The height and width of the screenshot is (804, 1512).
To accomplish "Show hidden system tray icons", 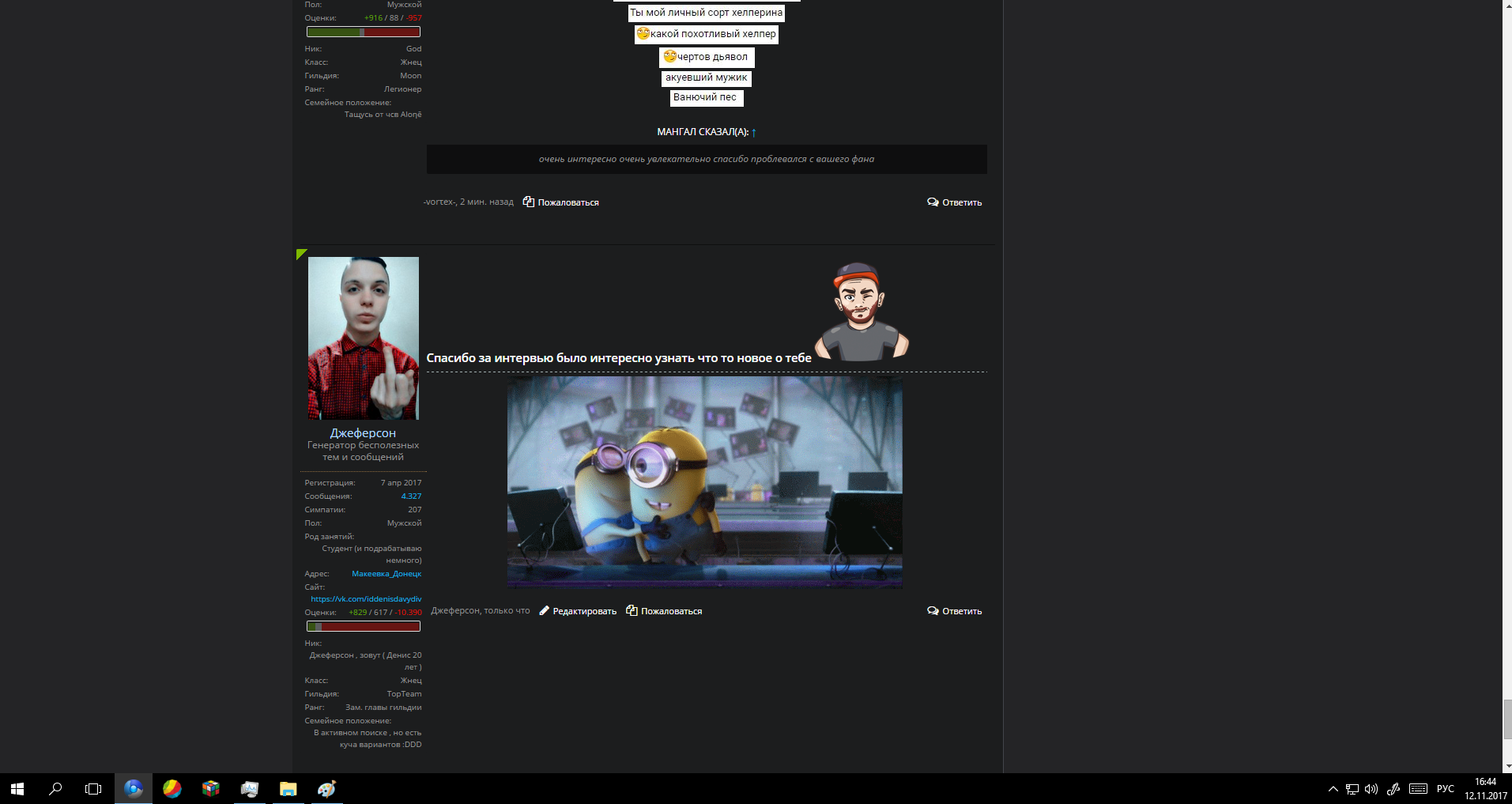I will point(1333,789).
